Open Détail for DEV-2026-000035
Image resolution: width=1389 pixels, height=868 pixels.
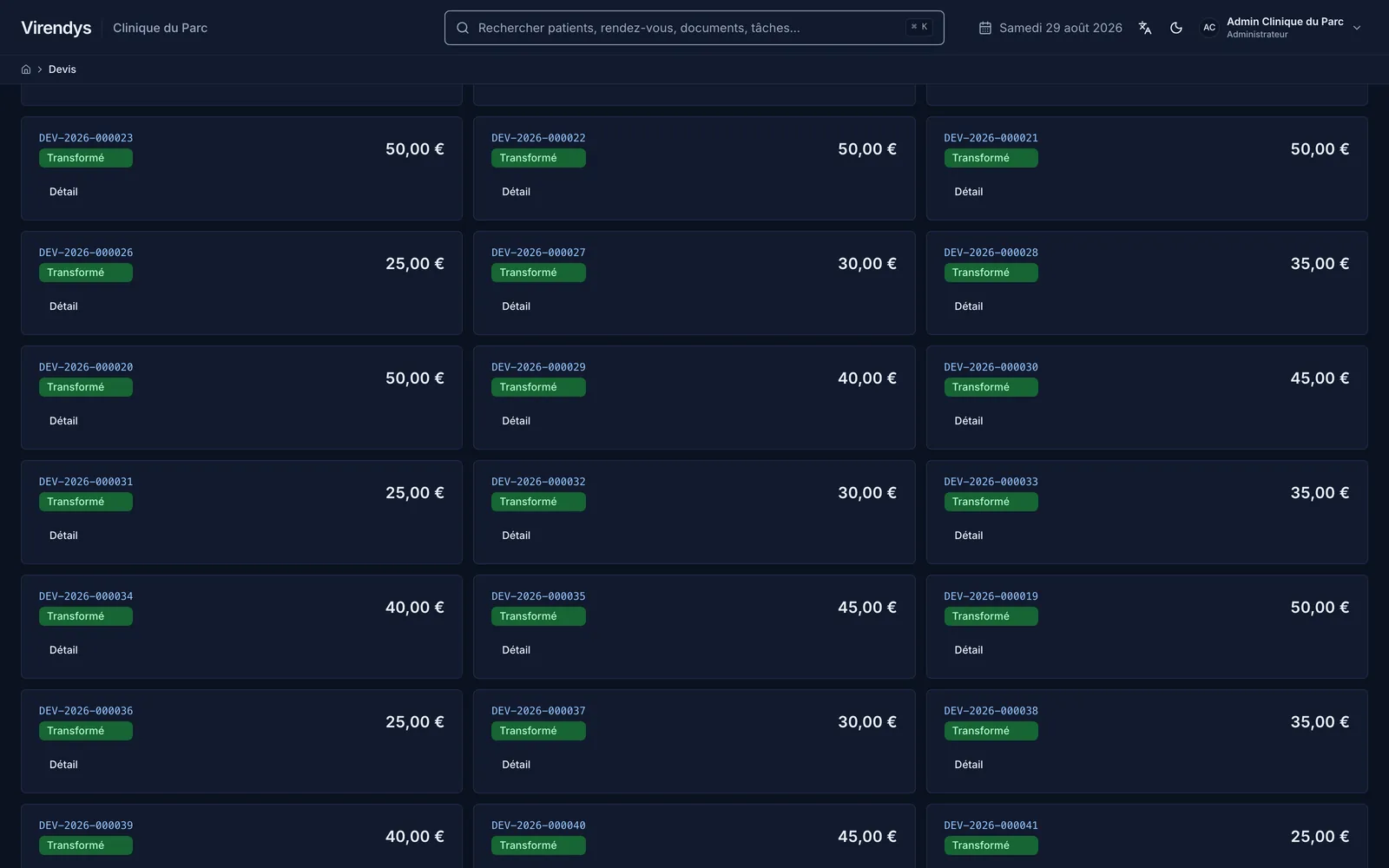click(516, 650)
